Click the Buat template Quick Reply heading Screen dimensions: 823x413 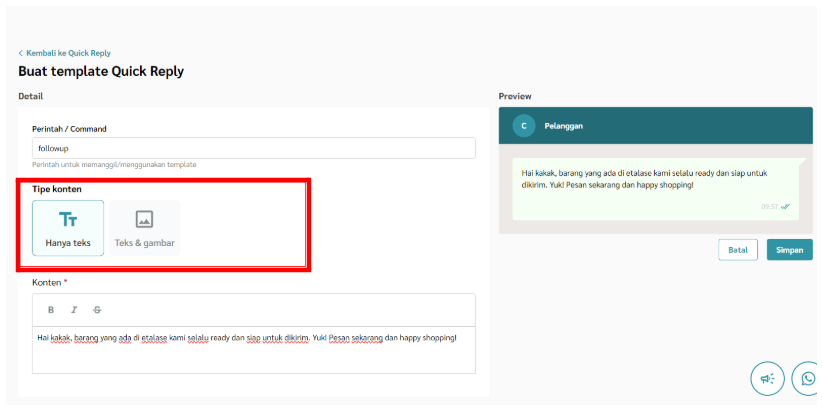coord(101,72)
